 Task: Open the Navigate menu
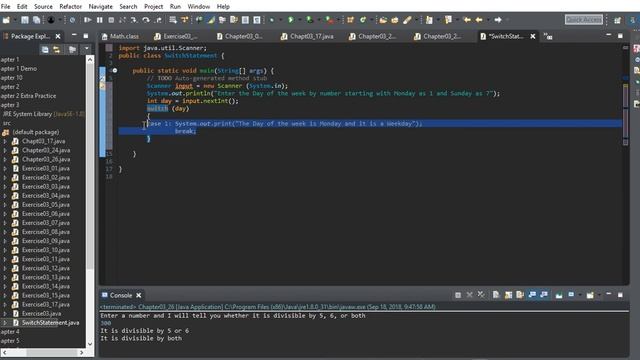tap(100, 7)
